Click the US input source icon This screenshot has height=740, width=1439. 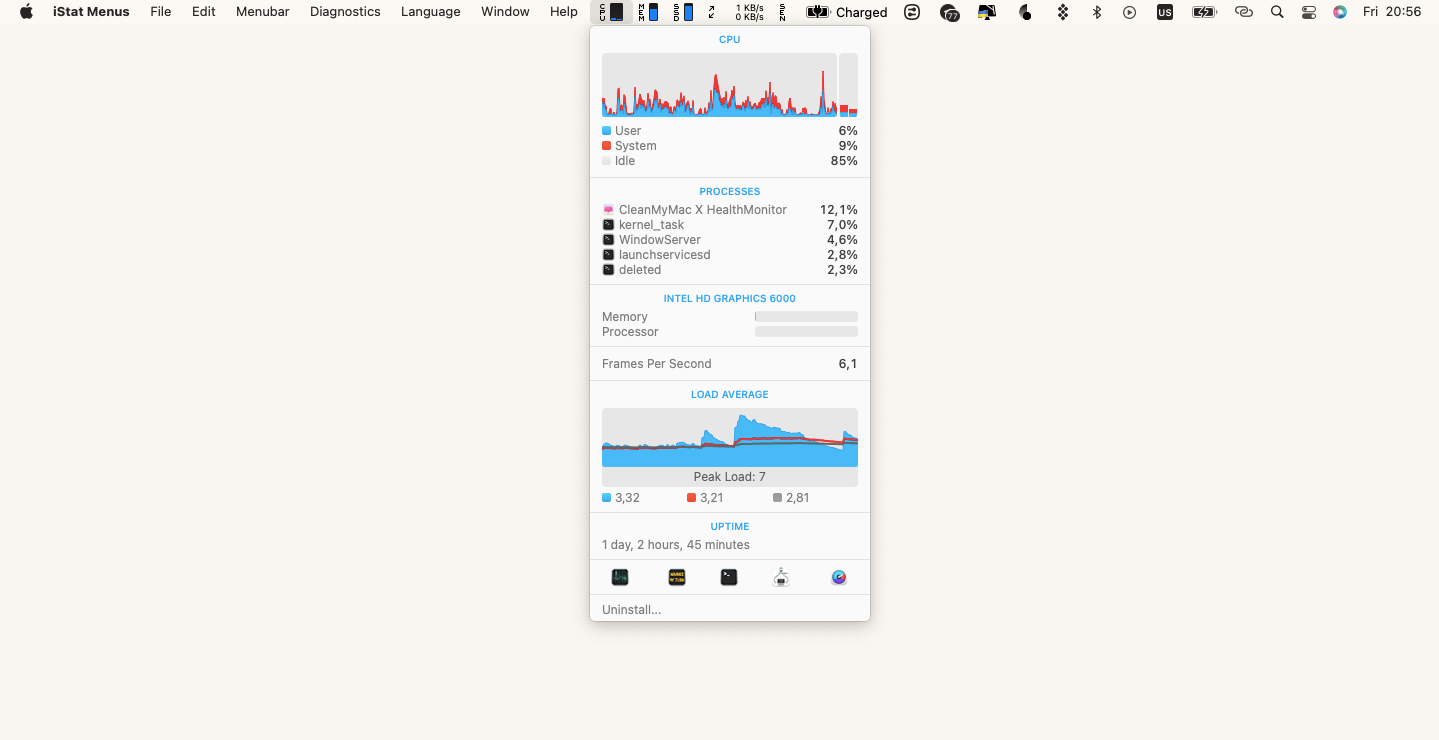click(x=1165, y=12)
